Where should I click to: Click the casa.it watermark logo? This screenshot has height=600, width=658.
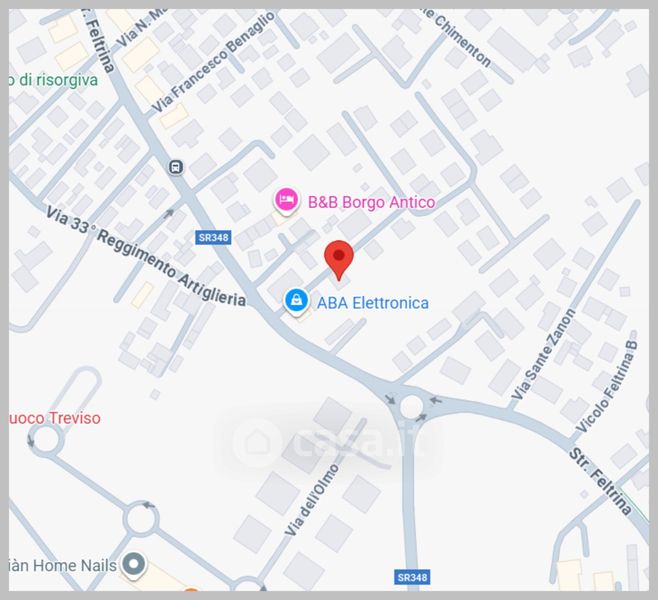pyautogui.click(x=329, y=441)
